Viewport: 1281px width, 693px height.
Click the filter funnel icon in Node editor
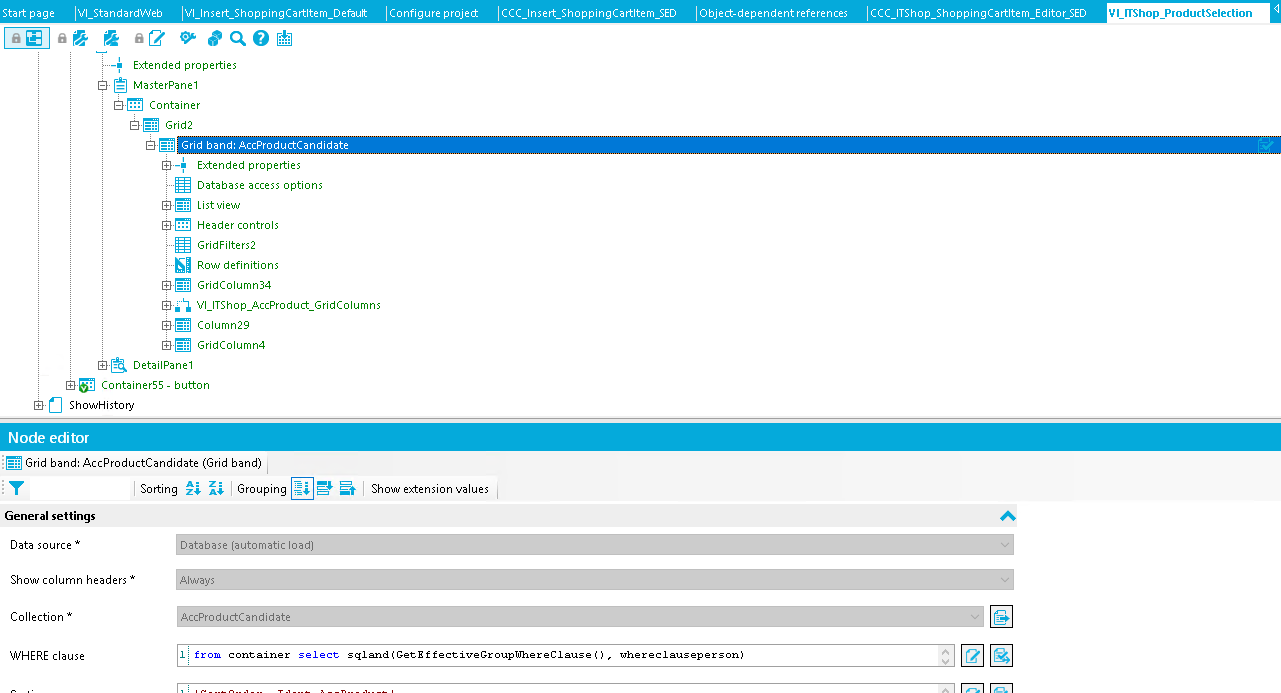pyautogui.click(x=16, y=489)
